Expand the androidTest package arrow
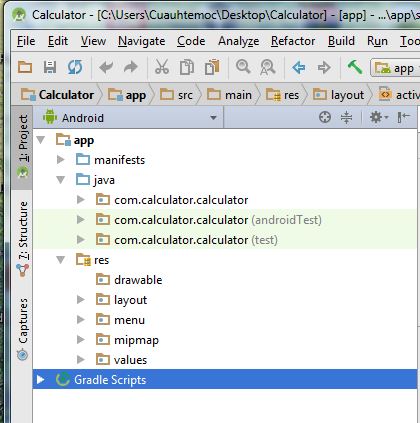This screenshot has height=423, width=420. click(81, 220)
